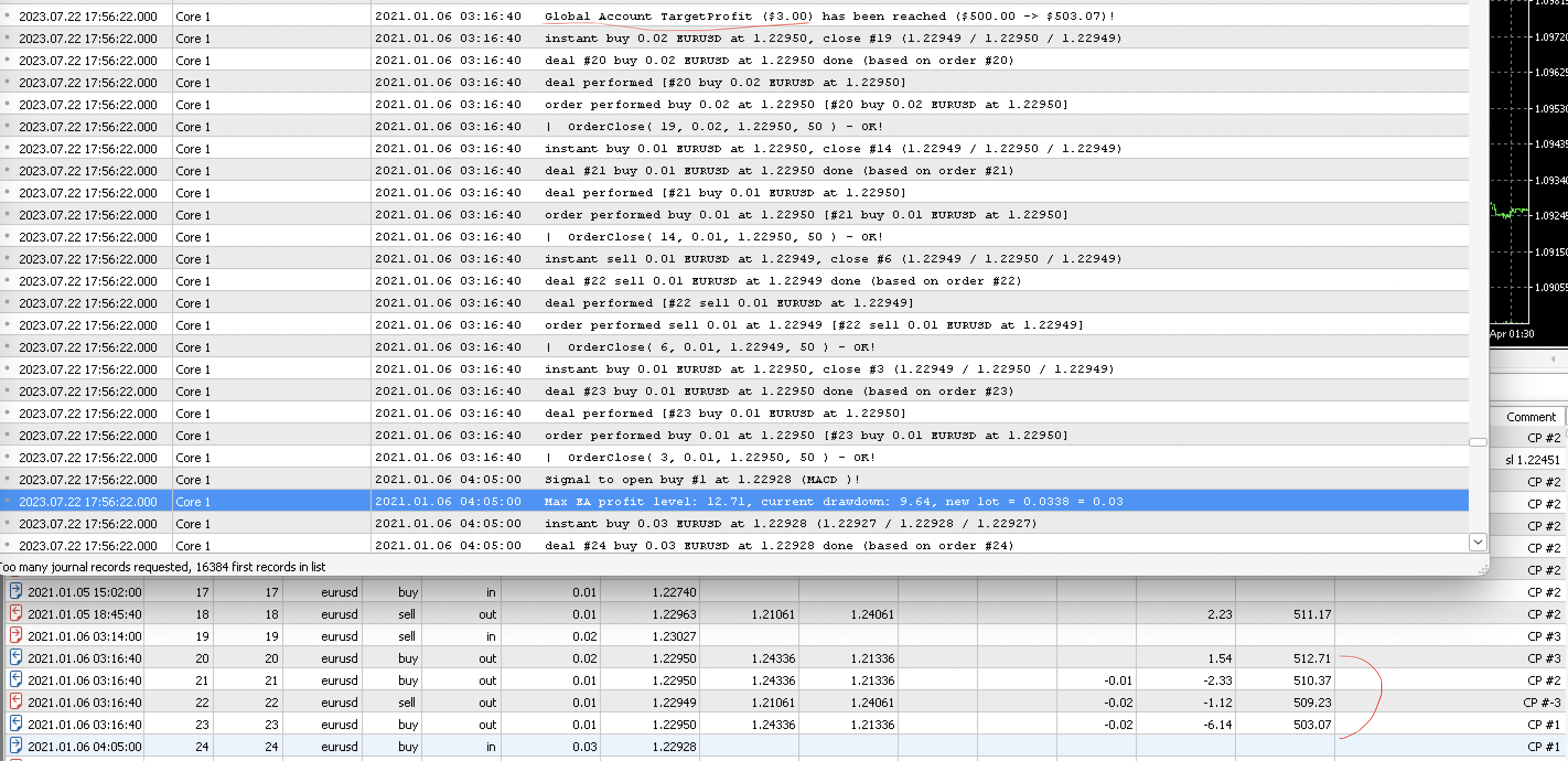This screenshot has width=1568, height=761.
Task: Select the 'deal #24 buy 0.03' done line
Action: point(734,545)
